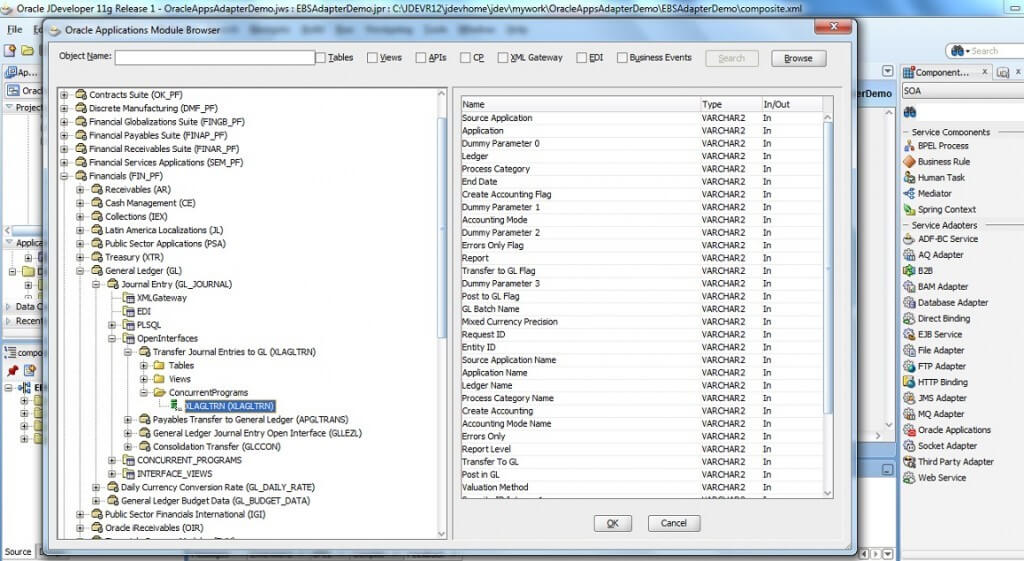Check the XML Gateway checkbox
Screen dimensions: 1024x561
click(x=503, y=58)
